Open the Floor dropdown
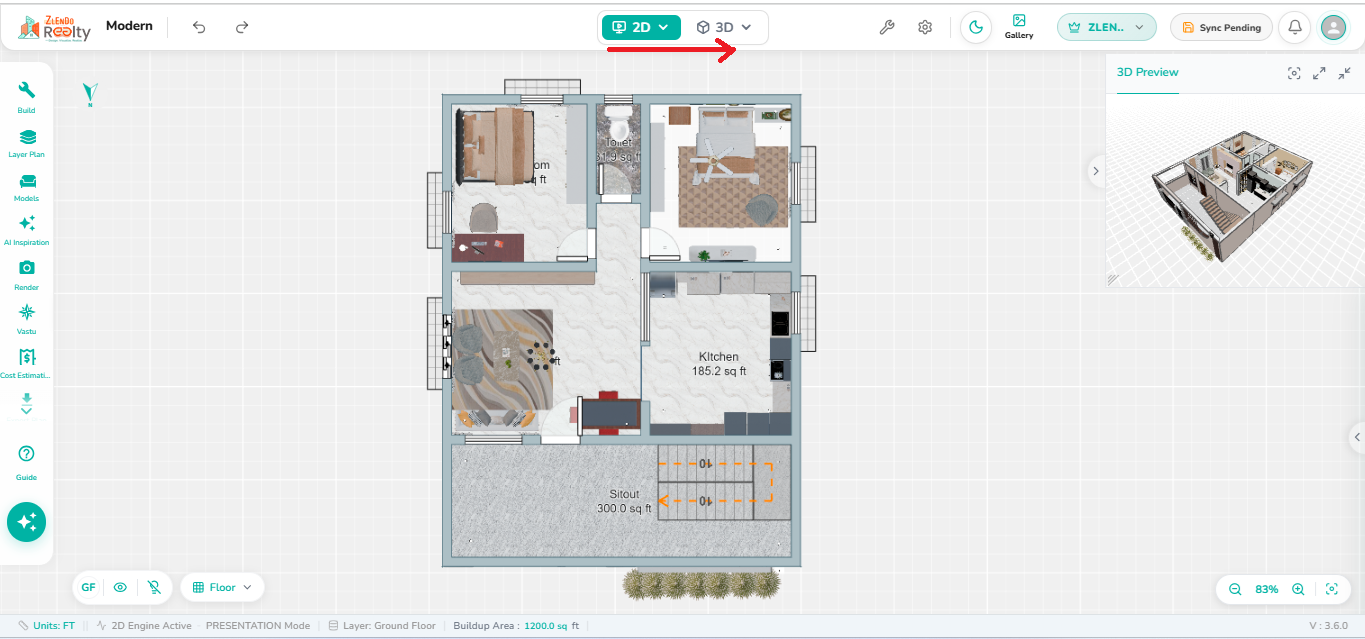The height and width of the screenshot is (639, 1365). 222,587
